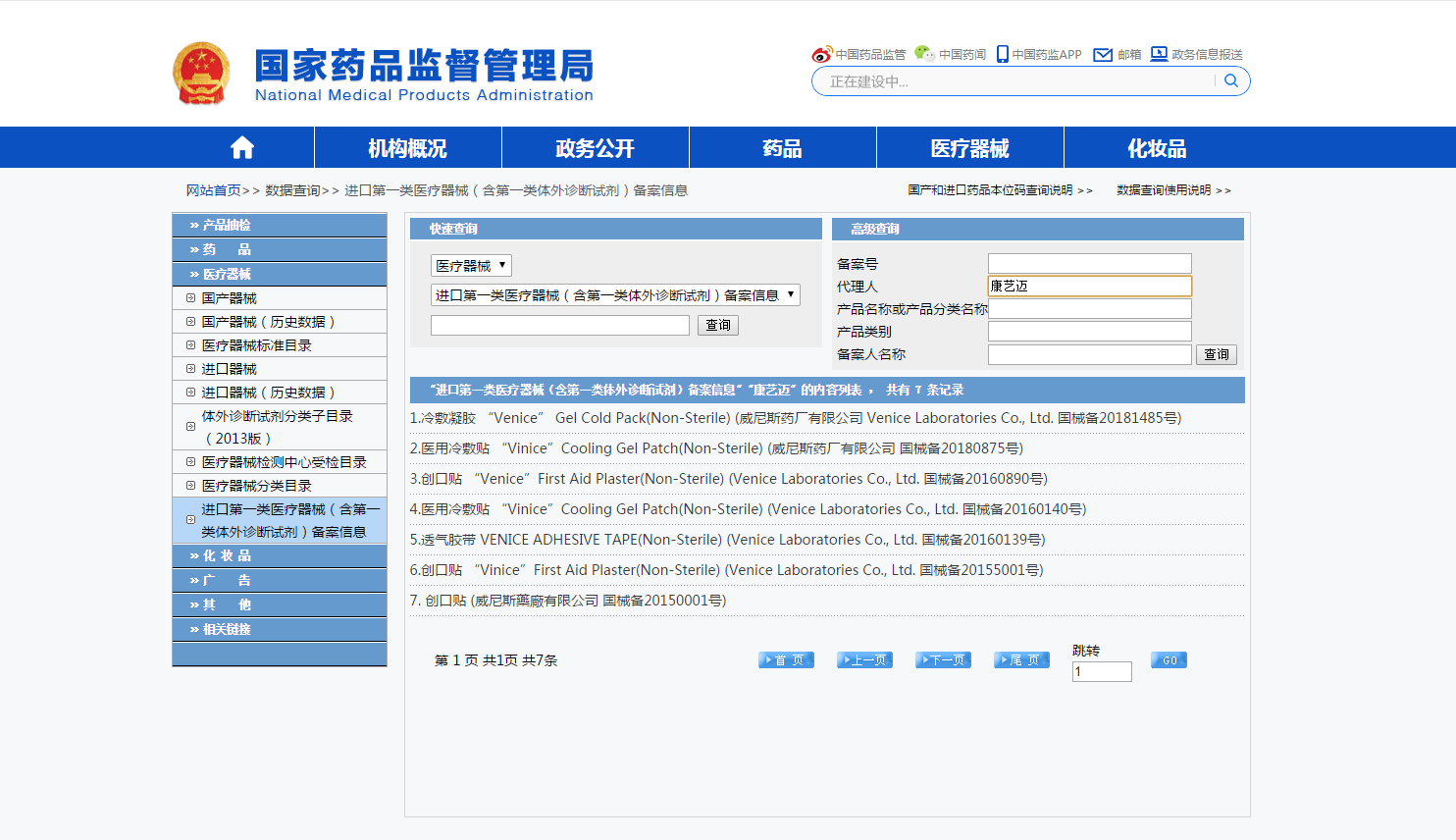
Task: Open the 医疗器械 category dropdown
Action: 471,266
